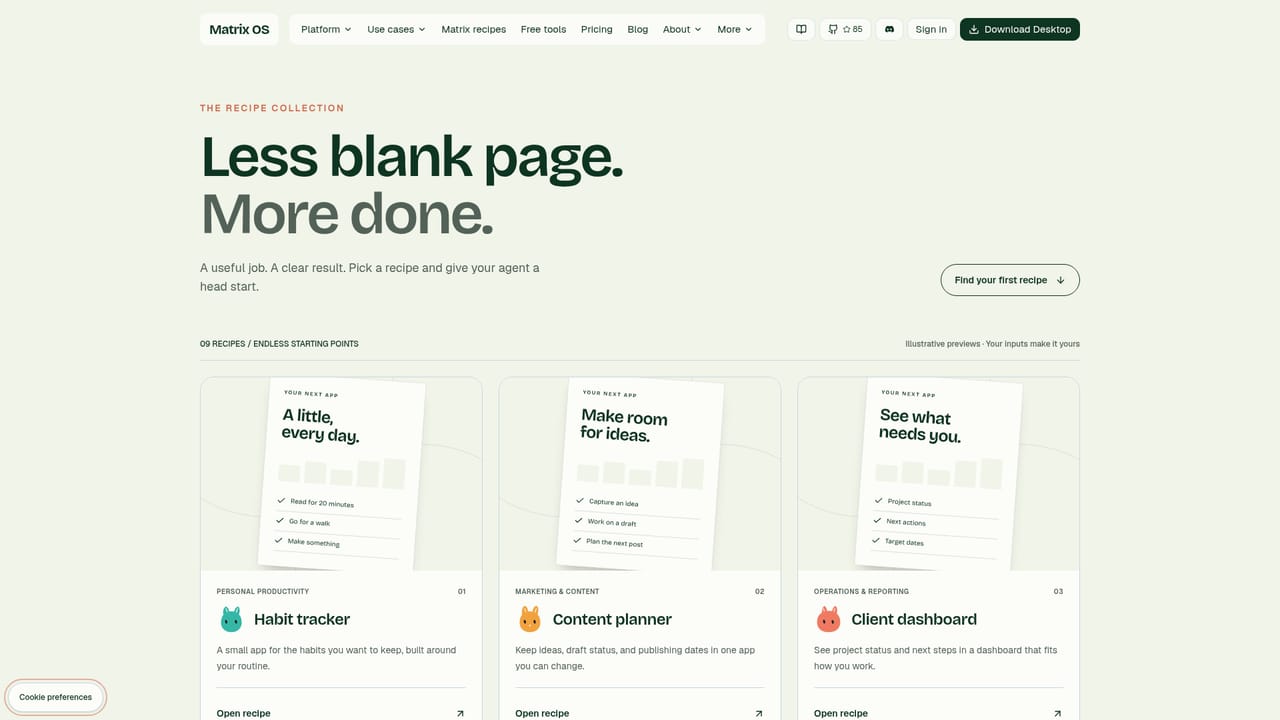Click the Matrix OS logo

pyautogui.click(x=239, y=29)
